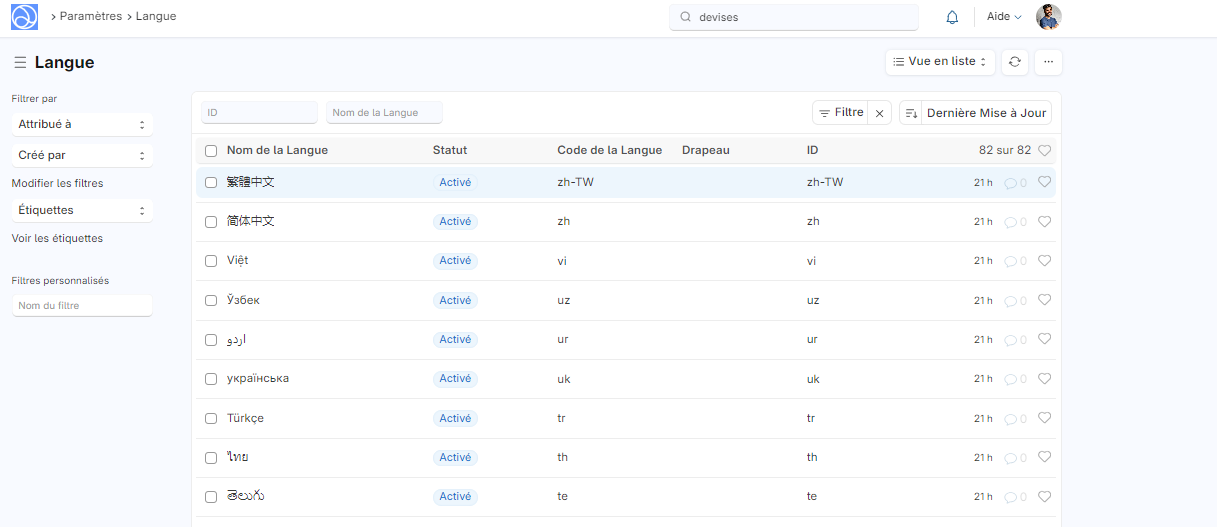
Task: Toggle the sidebar hamburger icon
Action: click(x=20, y=63)
